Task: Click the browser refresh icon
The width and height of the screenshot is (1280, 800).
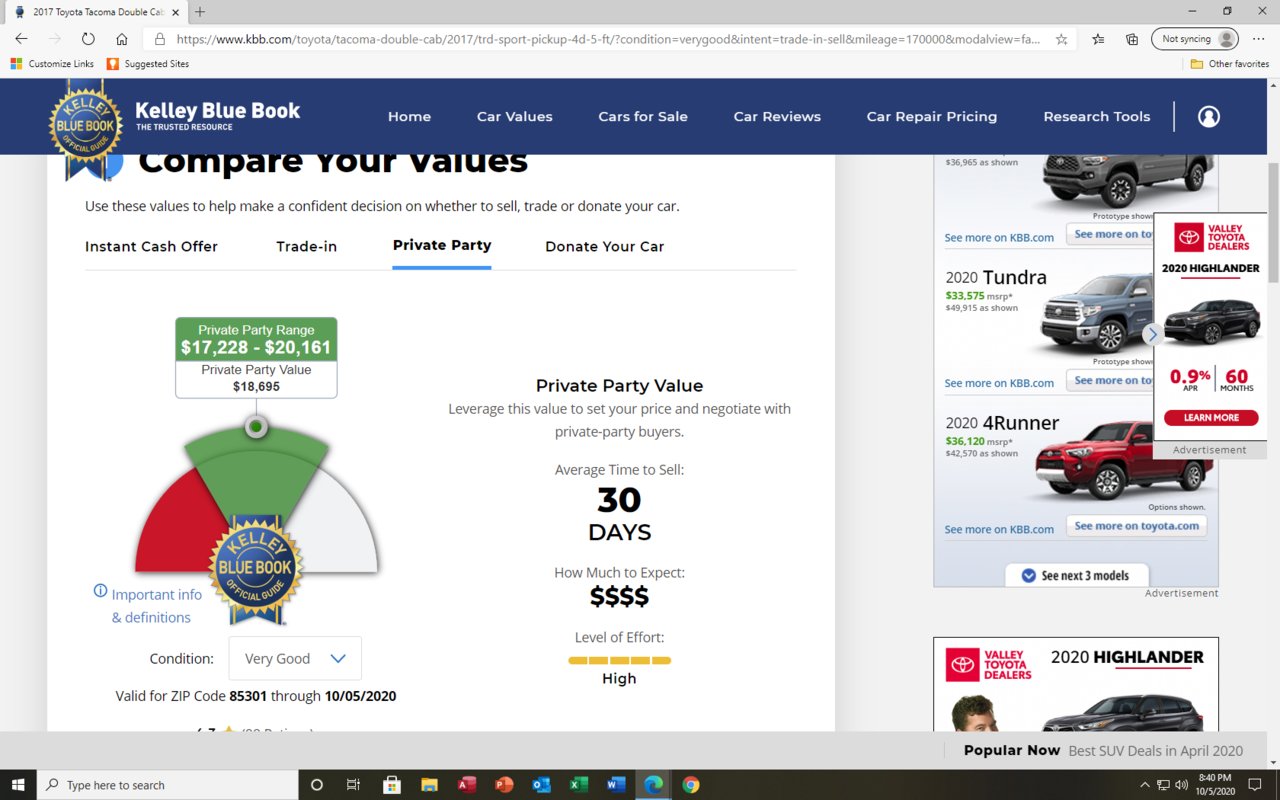Action: pyautogui.click(x=88, y=39)
